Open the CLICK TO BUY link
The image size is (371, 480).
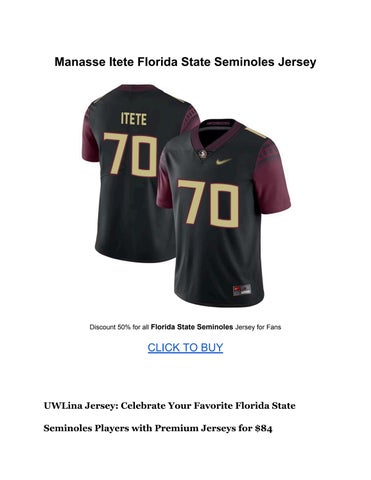[x=185, y=348]
